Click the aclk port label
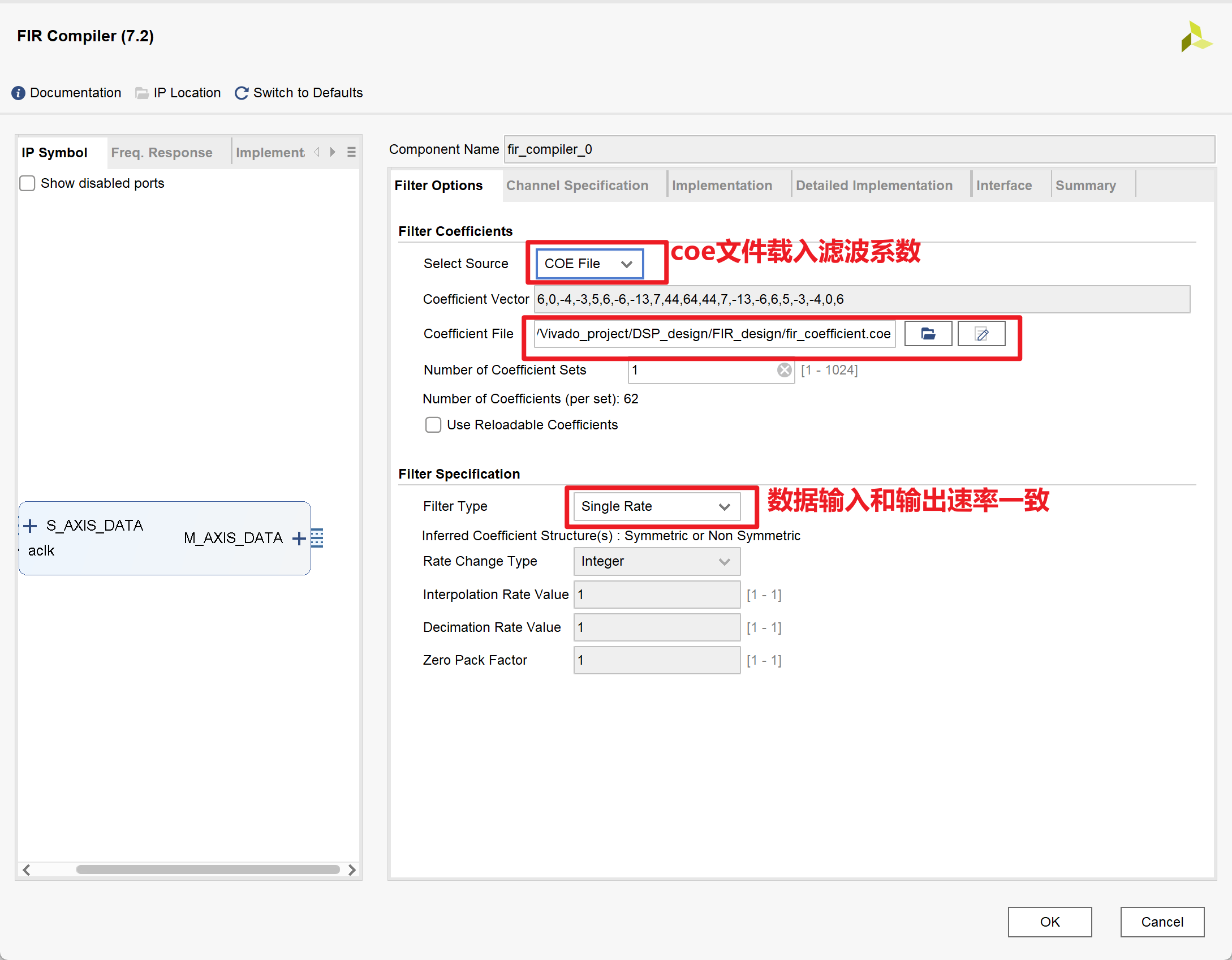This screenshot has height=960, width=1232. pos(41,551)
